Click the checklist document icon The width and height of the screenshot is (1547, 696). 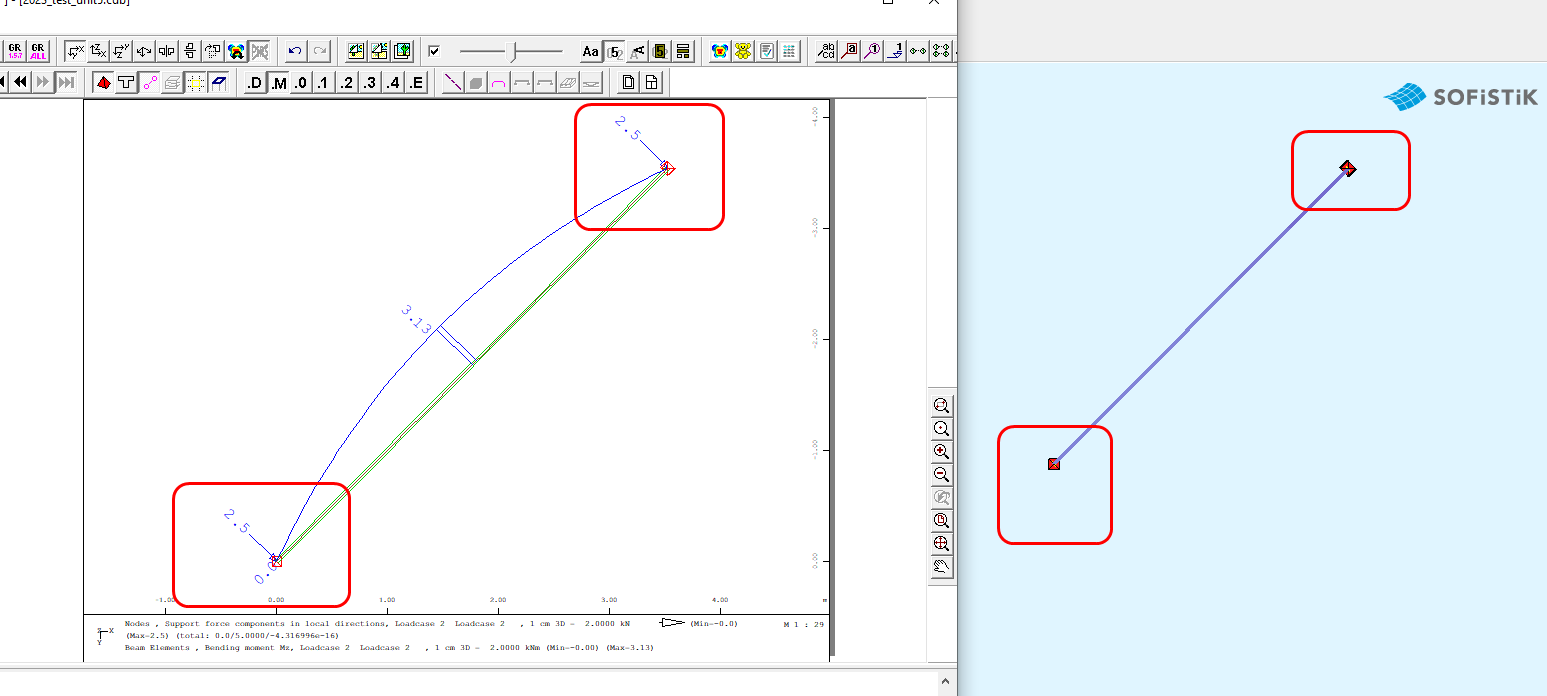tap(766, 51)
